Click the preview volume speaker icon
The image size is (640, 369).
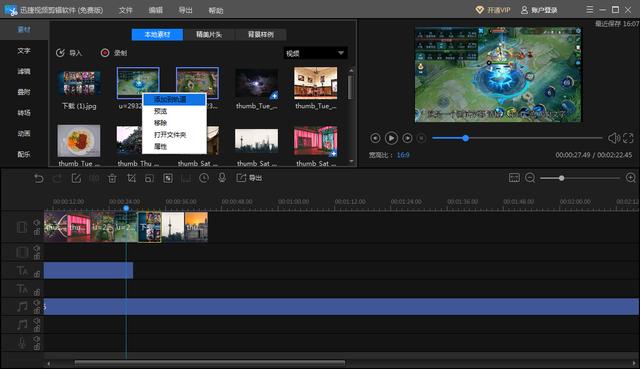tap(613, 138)
